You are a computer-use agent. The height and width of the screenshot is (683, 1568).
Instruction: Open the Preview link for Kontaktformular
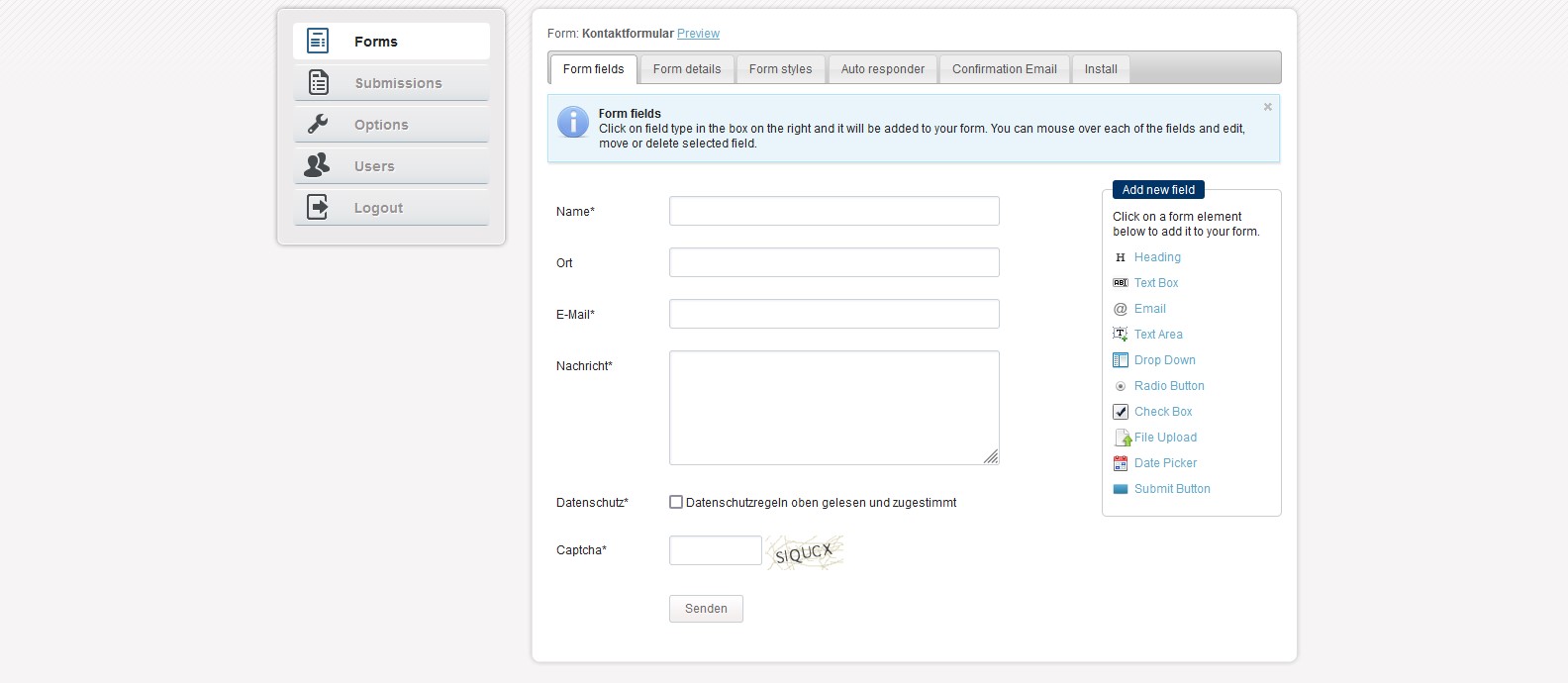point(698,34)
